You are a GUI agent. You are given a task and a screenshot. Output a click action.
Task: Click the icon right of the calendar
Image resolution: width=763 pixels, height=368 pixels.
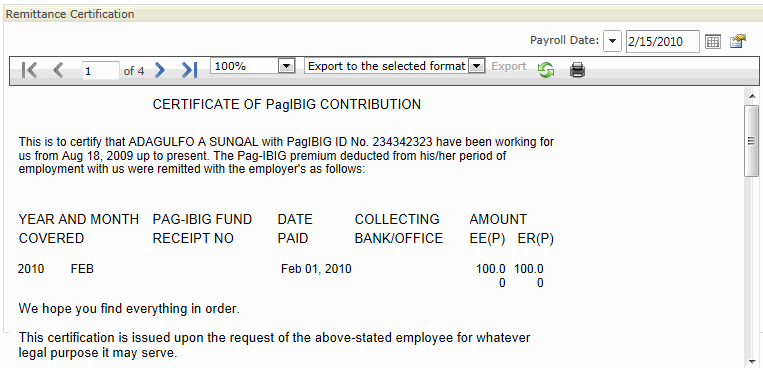click(x=738, y=41)
